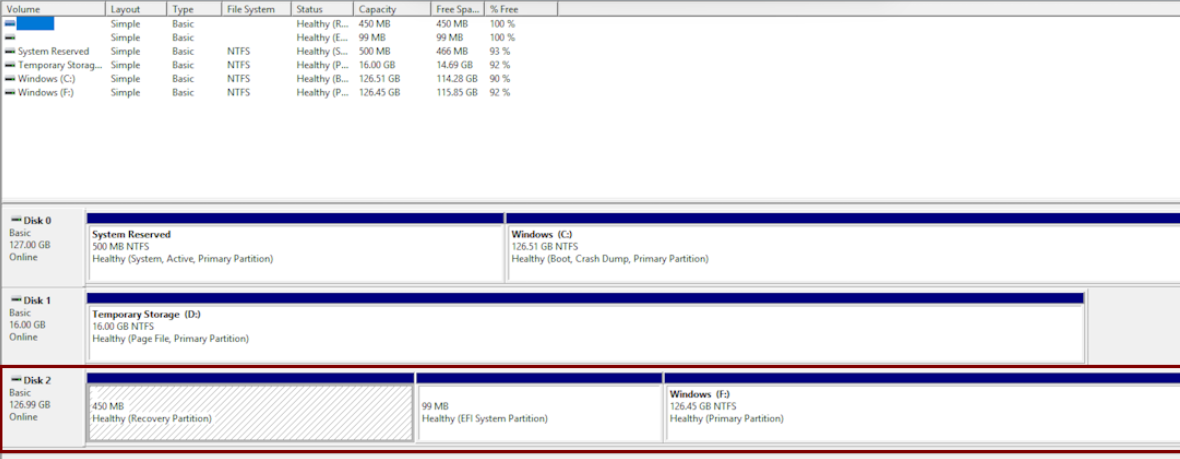Sort by the Capacity column header
This screenshot has height=459, width=1180.
coord(392,9)
